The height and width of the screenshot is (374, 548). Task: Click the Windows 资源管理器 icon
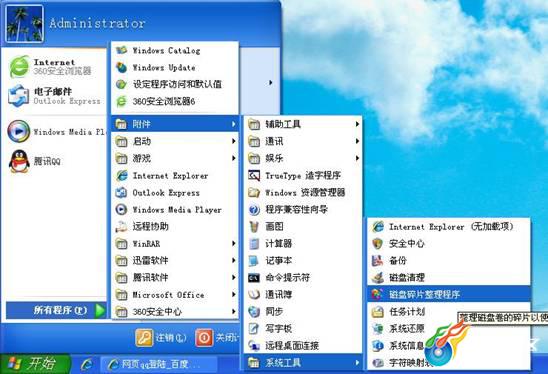[x=254, y=192]
